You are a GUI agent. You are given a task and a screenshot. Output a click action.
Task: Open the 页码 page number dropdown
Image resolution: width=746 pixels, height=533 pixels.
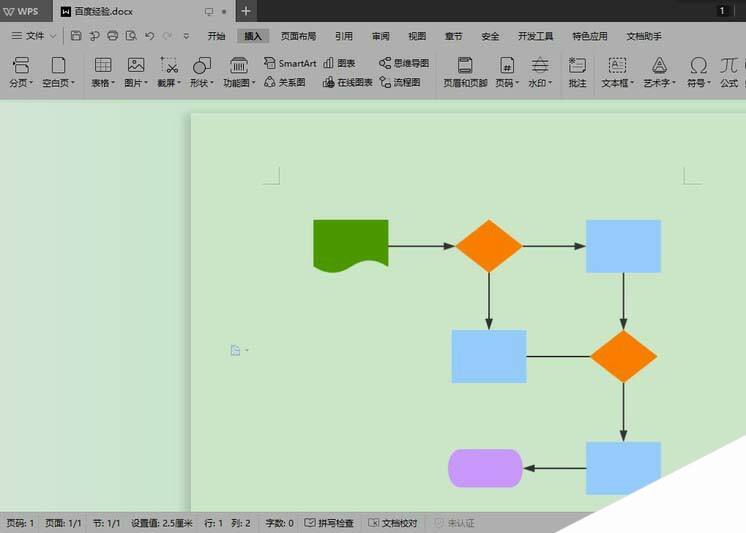507,72
